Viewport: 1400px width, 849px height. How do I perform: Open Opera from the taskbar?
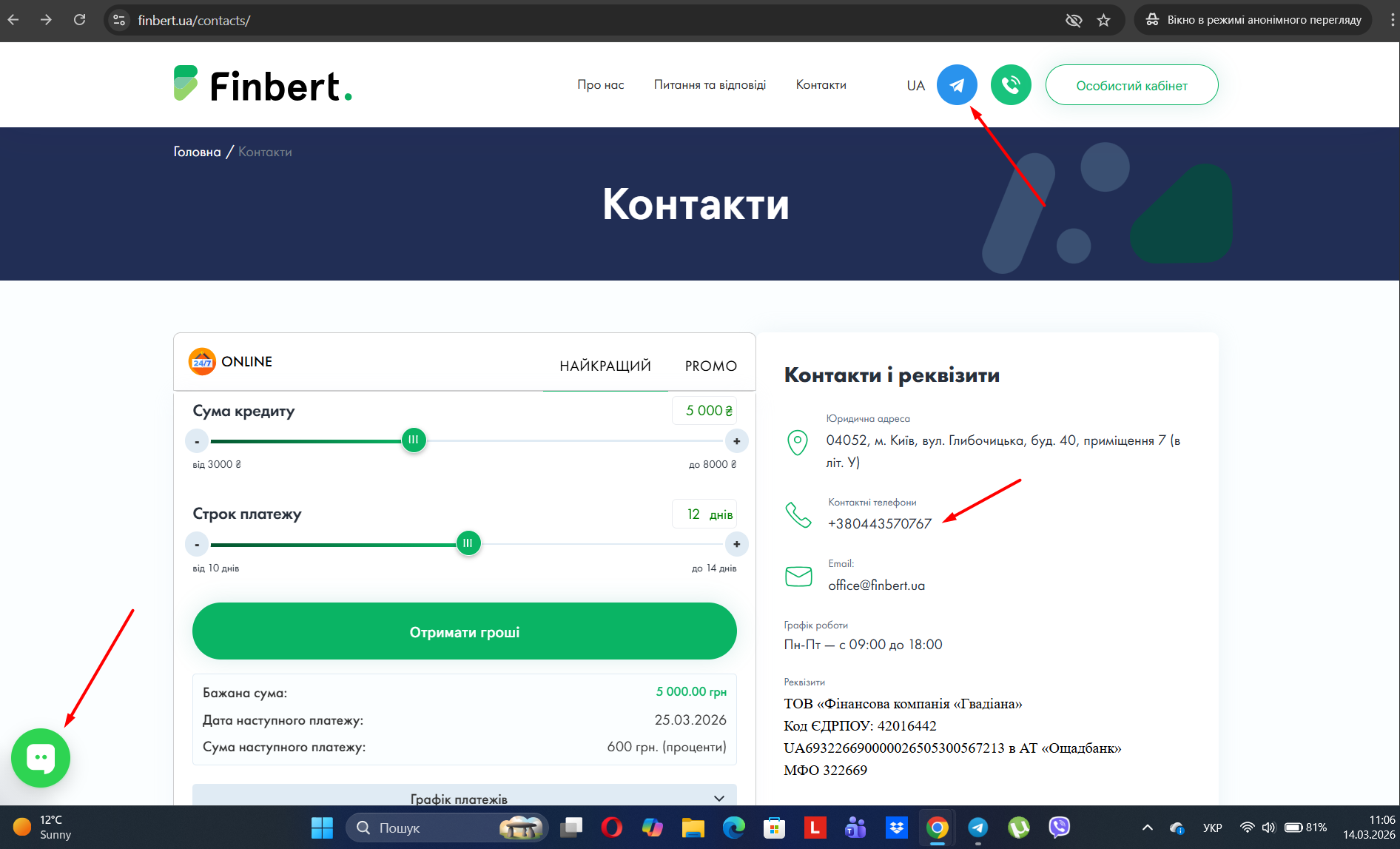(x=611, y=828)
